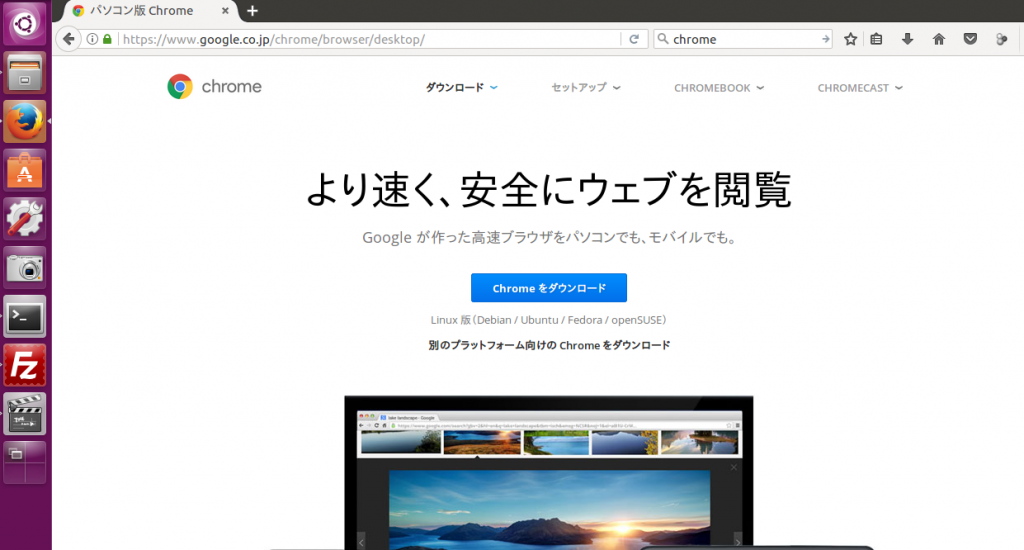Image resolution: width=1024 pixels, height=550 pixels.
Task: Open a new tab with plus button
Action: (x=252, y=10)
